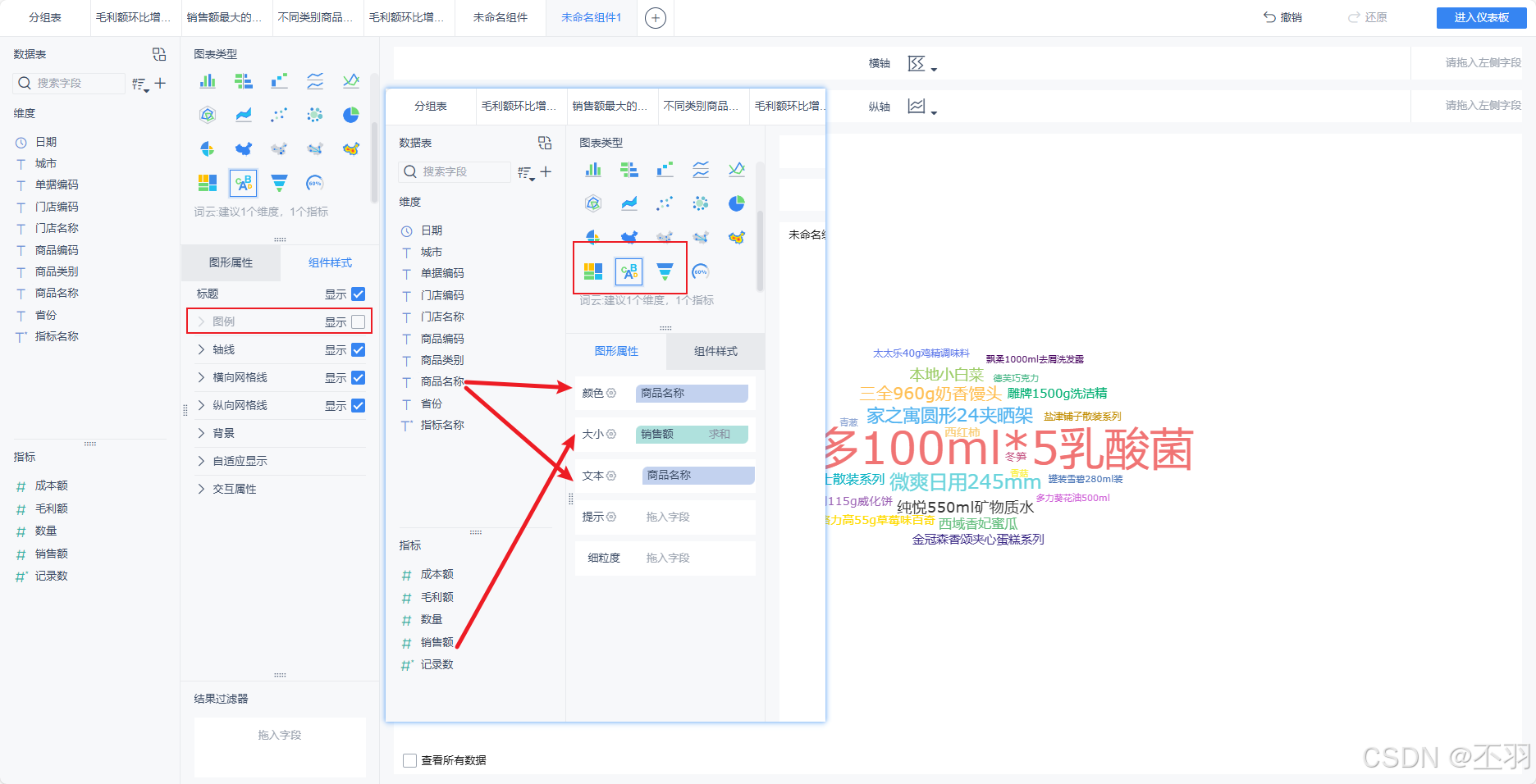Click word cloud term 金冠森香颂夹心蛋糕系列

[x=978, y=540]
